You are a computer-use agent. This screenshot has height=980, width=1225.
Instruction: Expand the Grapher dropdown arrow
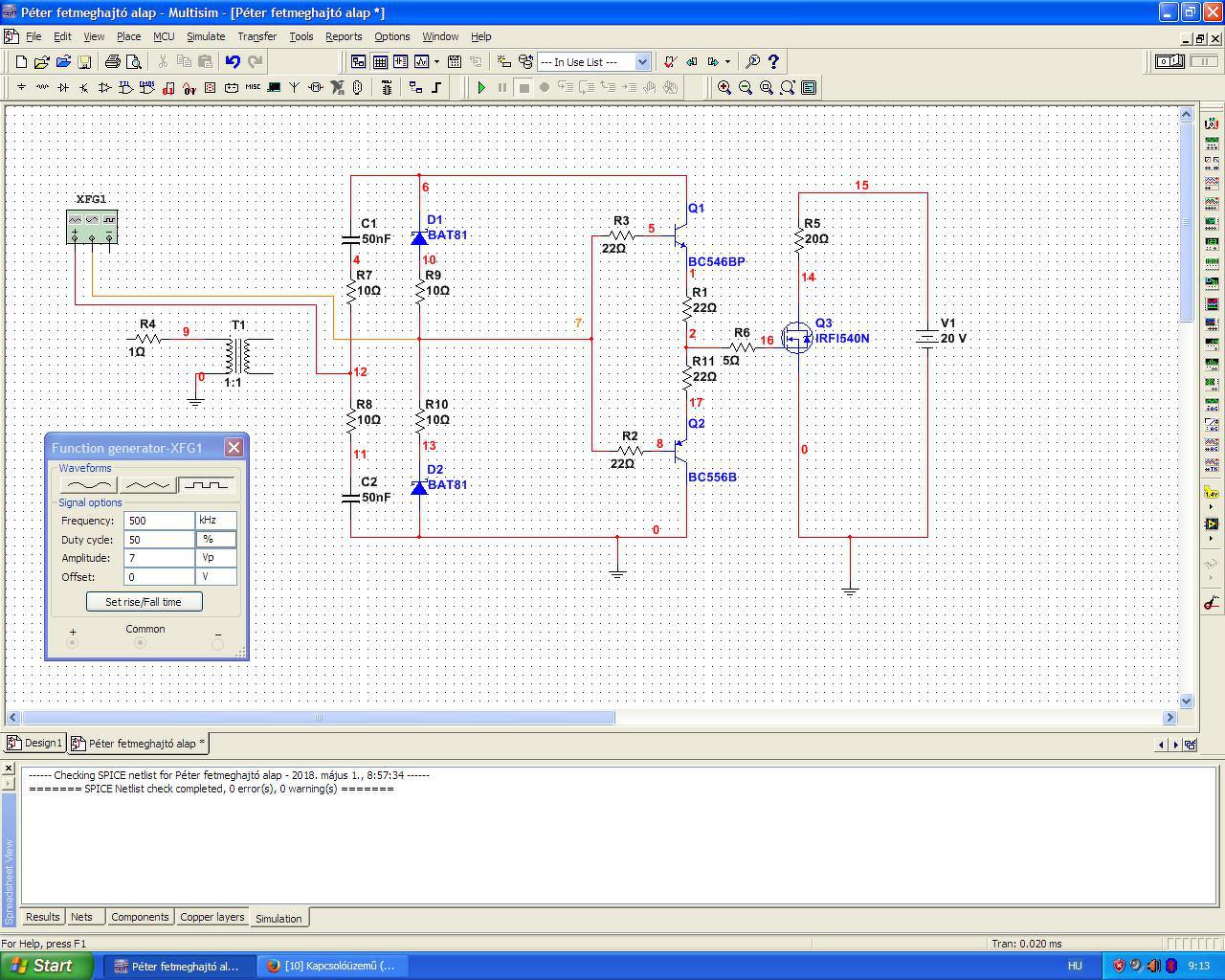pyautogui.click(x=436, y=62)
